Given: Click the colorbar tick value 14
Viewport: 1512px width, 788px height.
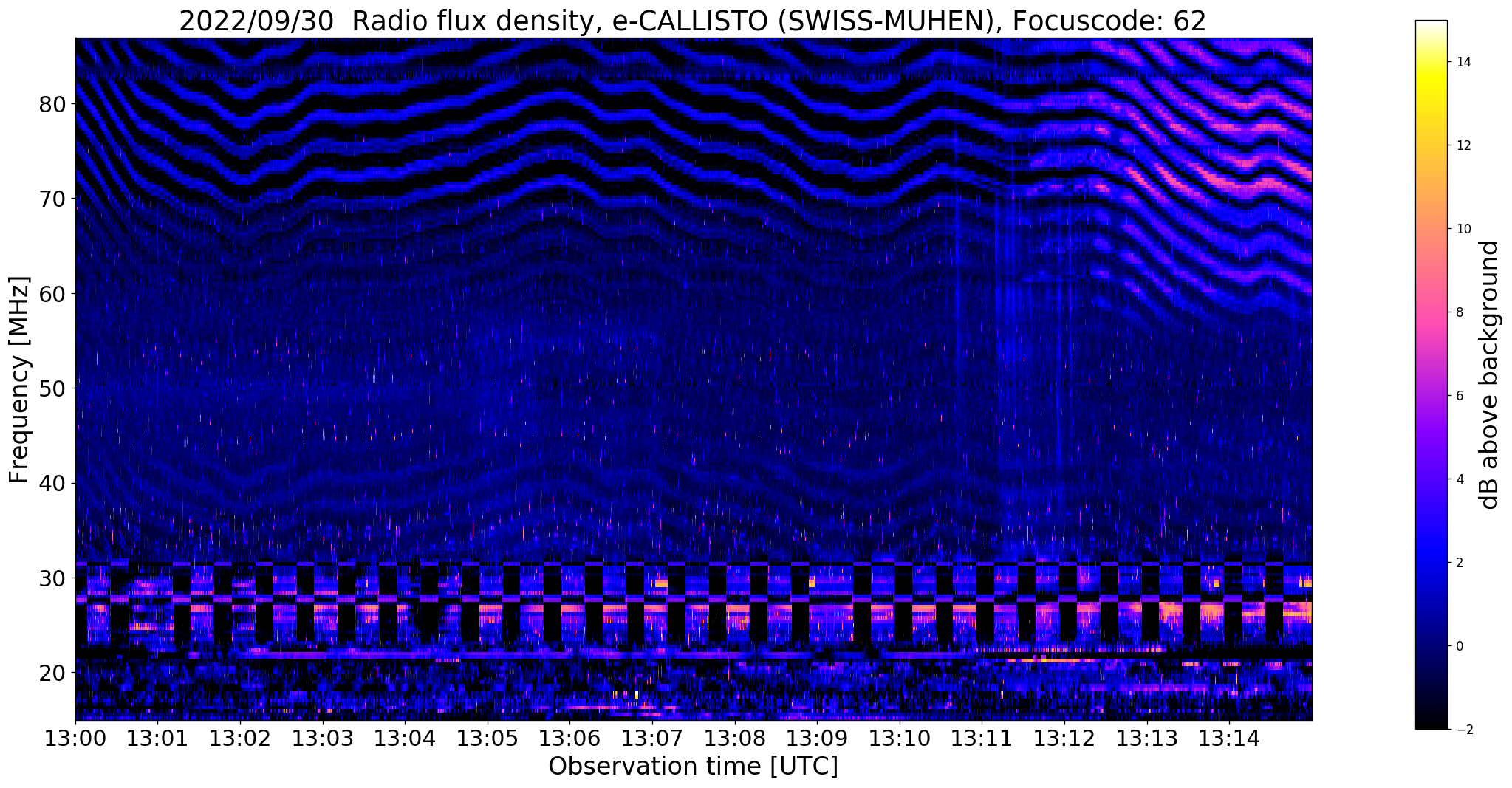Looking at the screenshot, I should pyautogui.click(x=1463, y=62).
